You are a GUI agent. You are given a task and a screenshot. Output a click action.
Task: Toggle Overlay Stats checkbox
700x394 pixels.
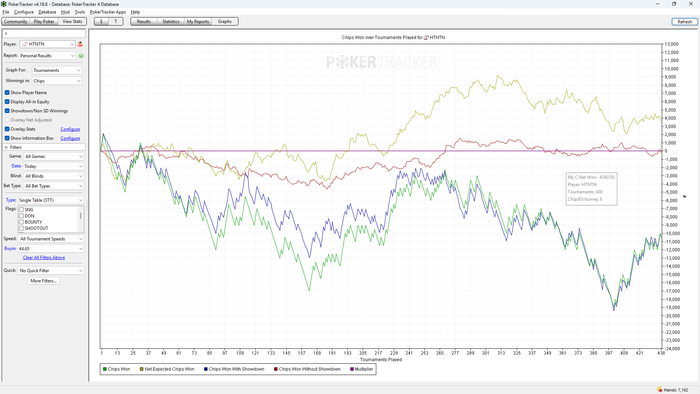pos(7,129)
